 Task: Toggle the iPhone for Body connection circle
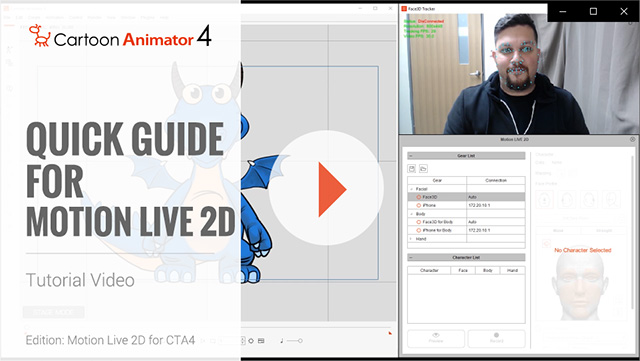point(418,230)
